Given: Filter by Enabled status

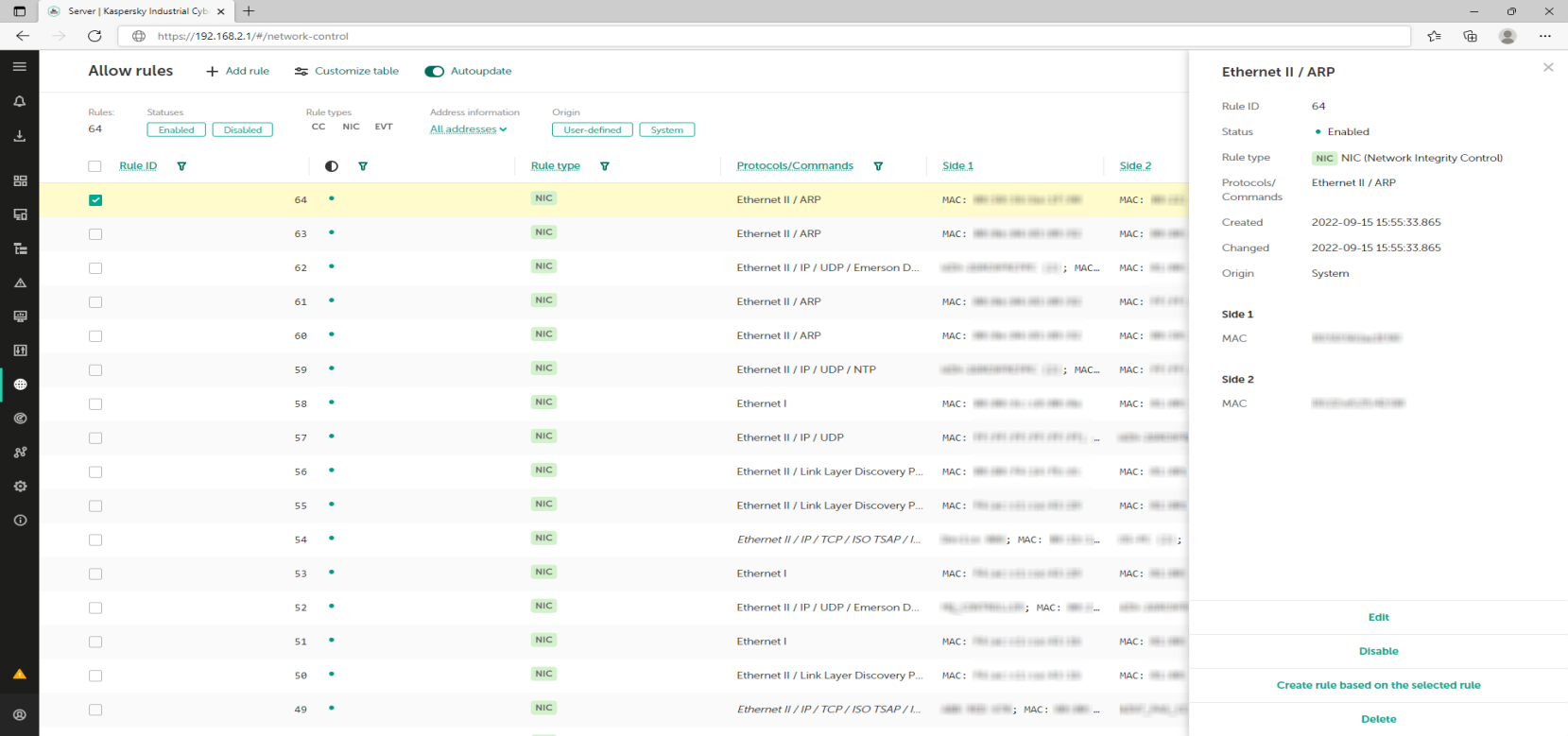Looking at the screenshot, I should 176,130.
